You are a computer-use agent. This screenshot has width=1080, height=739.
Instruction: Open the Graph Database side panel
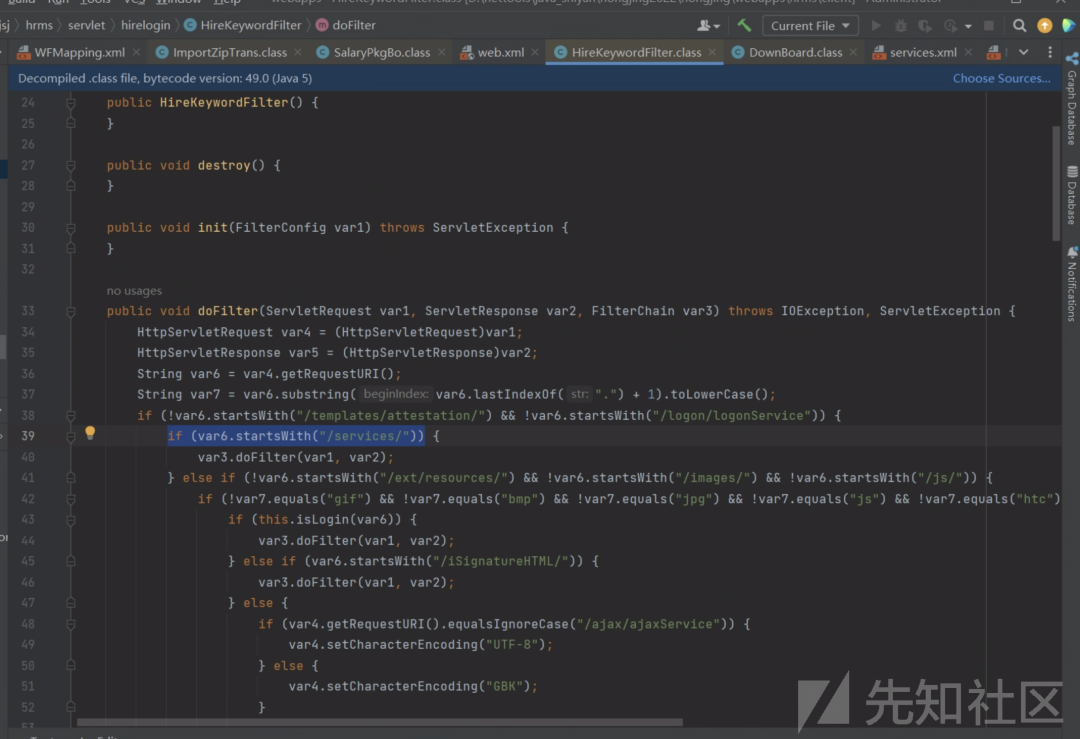[x=1072, y=98]
